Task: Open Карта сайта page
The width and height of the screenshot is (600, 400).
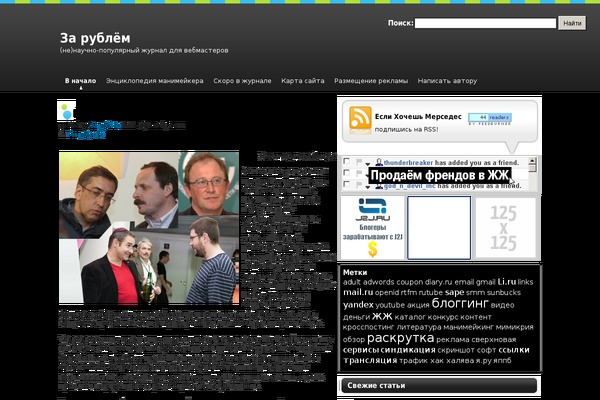Action: click(303, 81)
